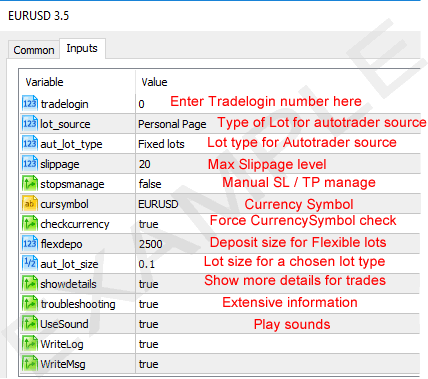Edit the tradelogin value 0
This screenshot has height=379, width=428.
coord(141,104)
